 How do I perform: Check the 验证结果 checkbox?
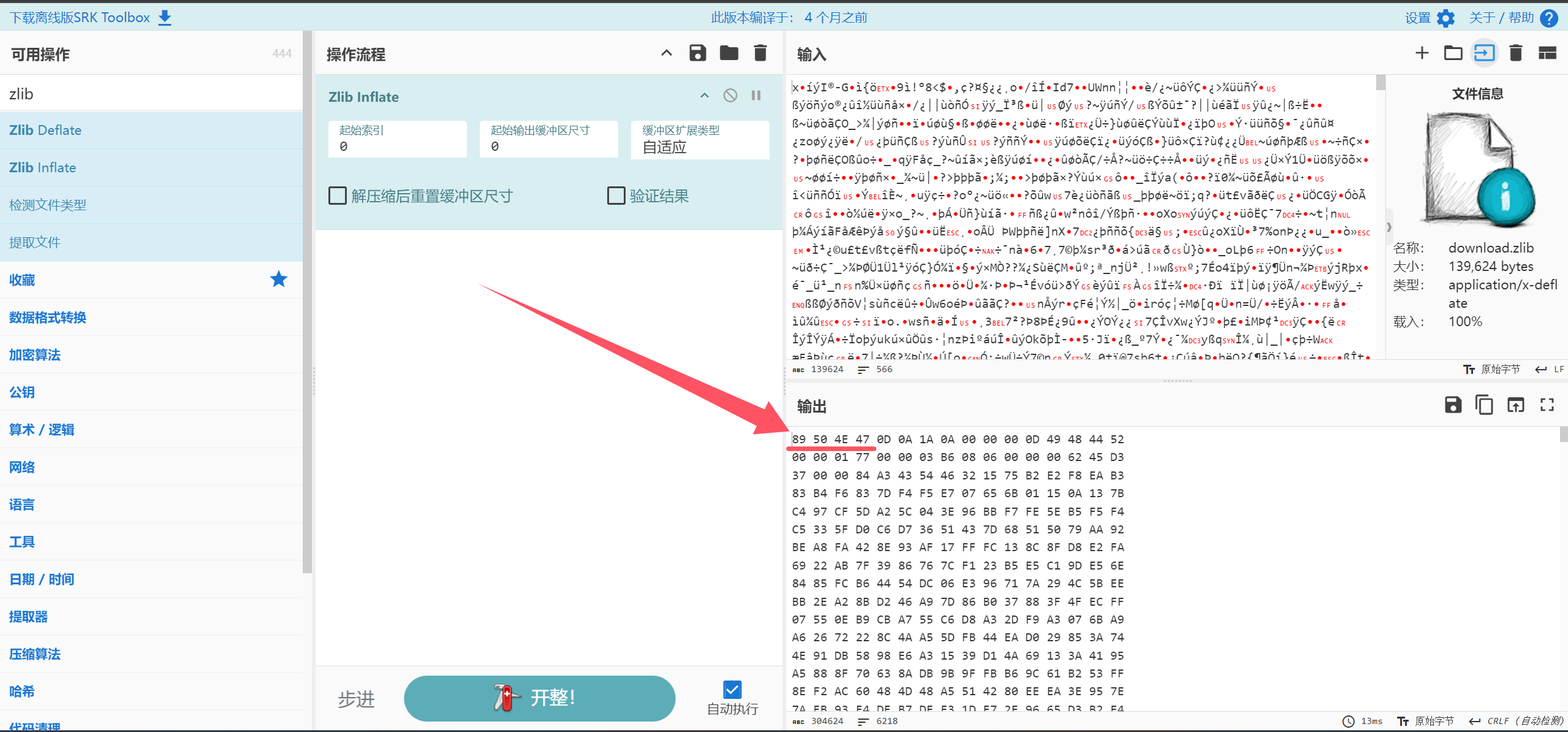(x=616, y=196)
